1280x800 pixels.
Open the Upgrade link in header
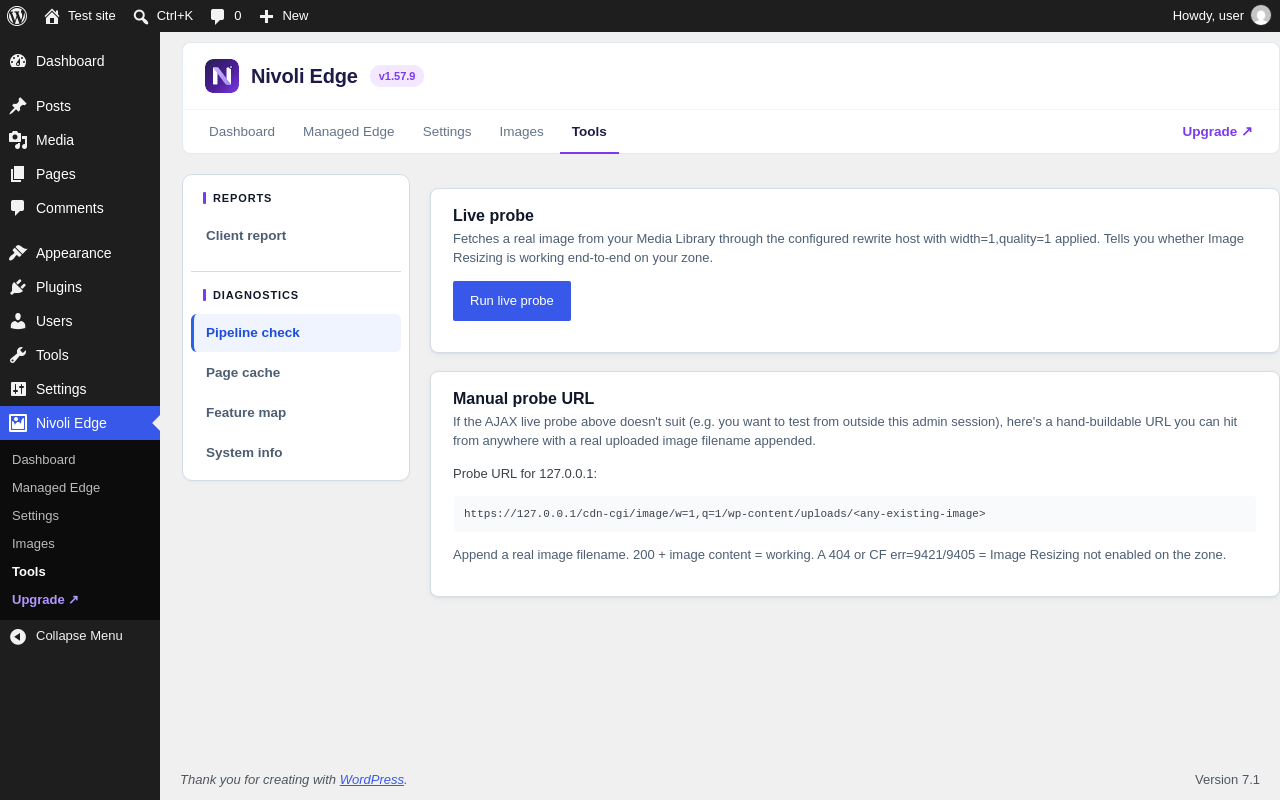pos(1217,131)
